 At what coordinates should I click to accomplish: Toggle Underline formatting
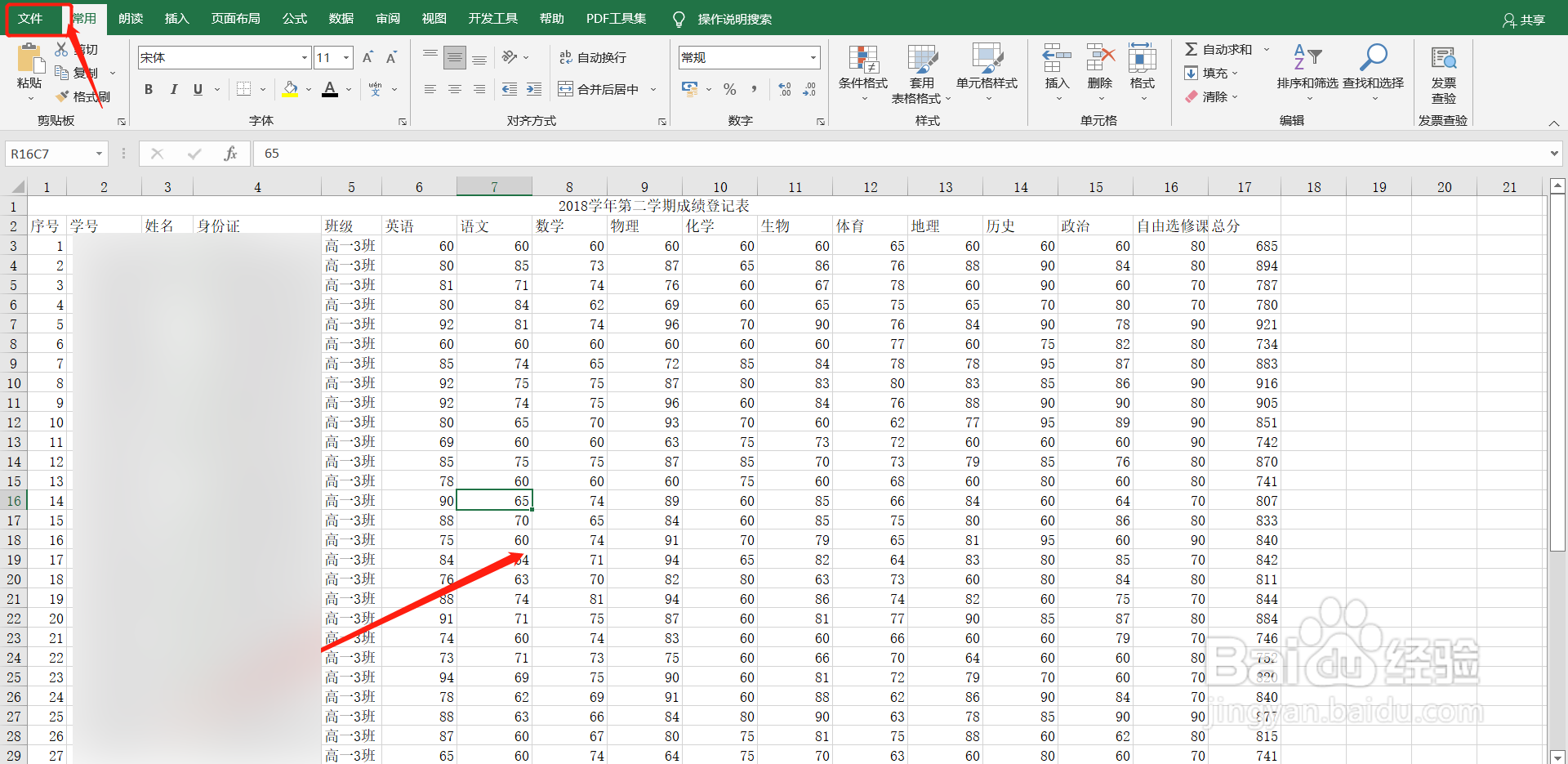pyautogui.click(x=198, y=89)
